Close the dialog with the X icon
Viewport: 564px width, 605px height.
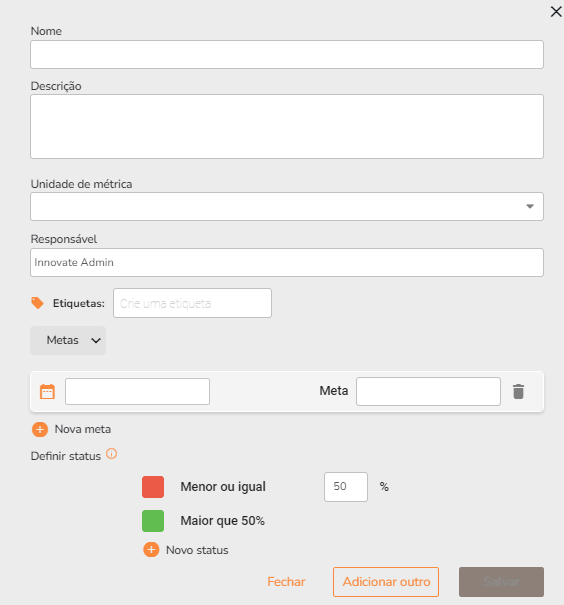coord(556,12)
